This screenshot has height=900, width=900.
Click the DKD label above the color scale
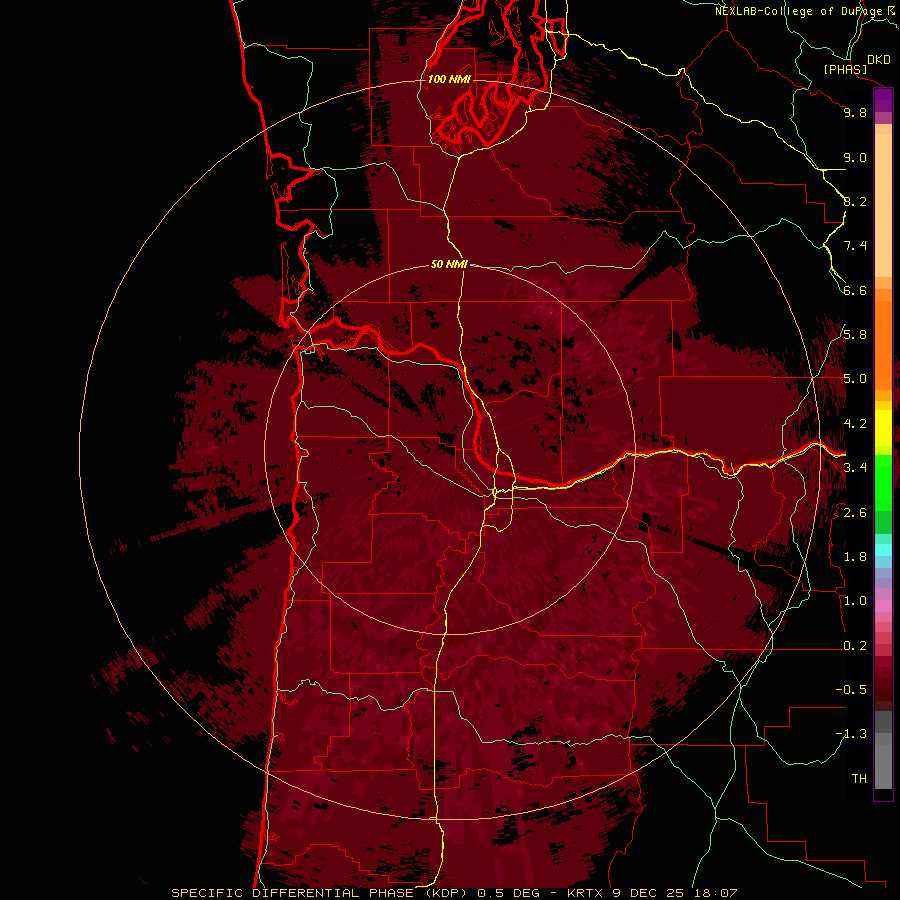(x=879, y=60)
